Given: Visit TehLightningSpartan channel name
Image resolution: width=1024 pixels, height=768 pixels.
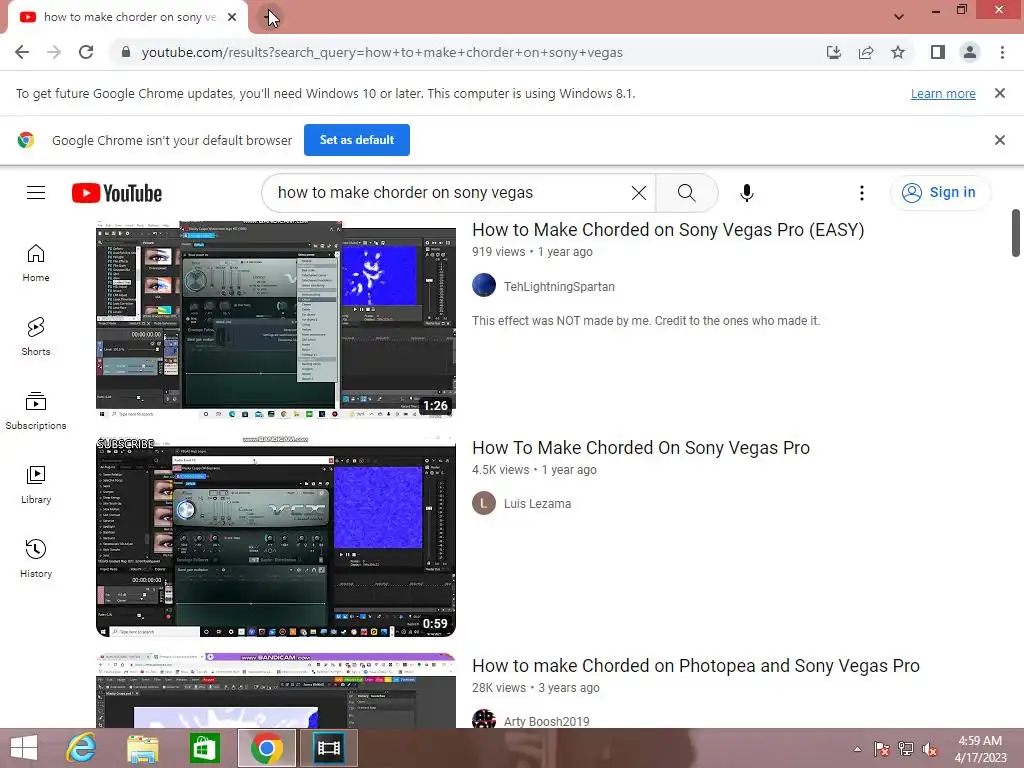Looking at the screenshot, I should pyautogui.click(x=559, y=287).
